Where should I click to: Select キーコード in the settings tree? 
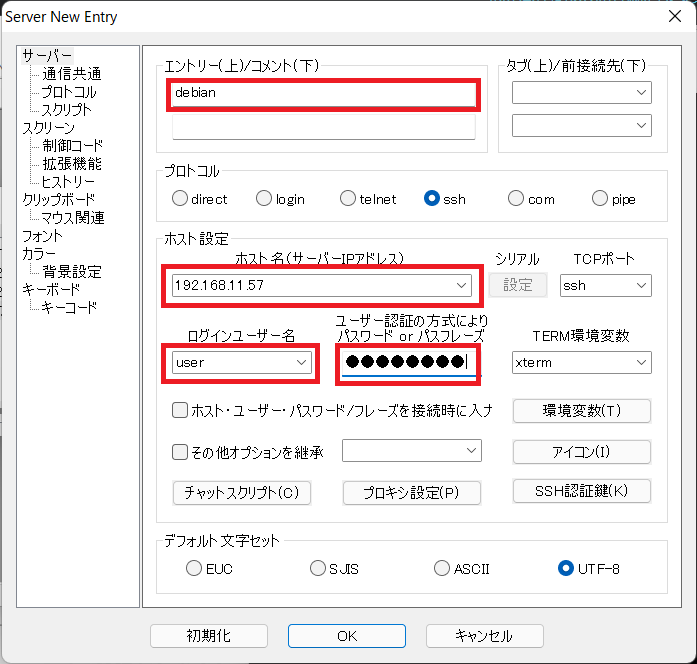(x=69, y=308)
